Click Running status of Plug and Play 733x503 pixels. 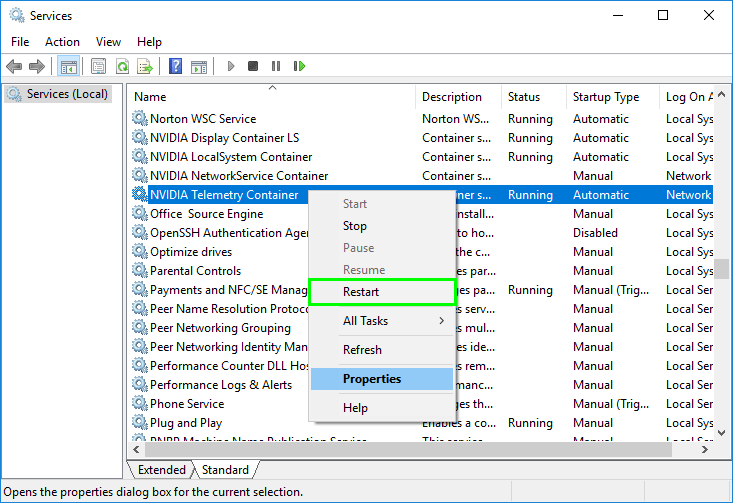point(530,423)
